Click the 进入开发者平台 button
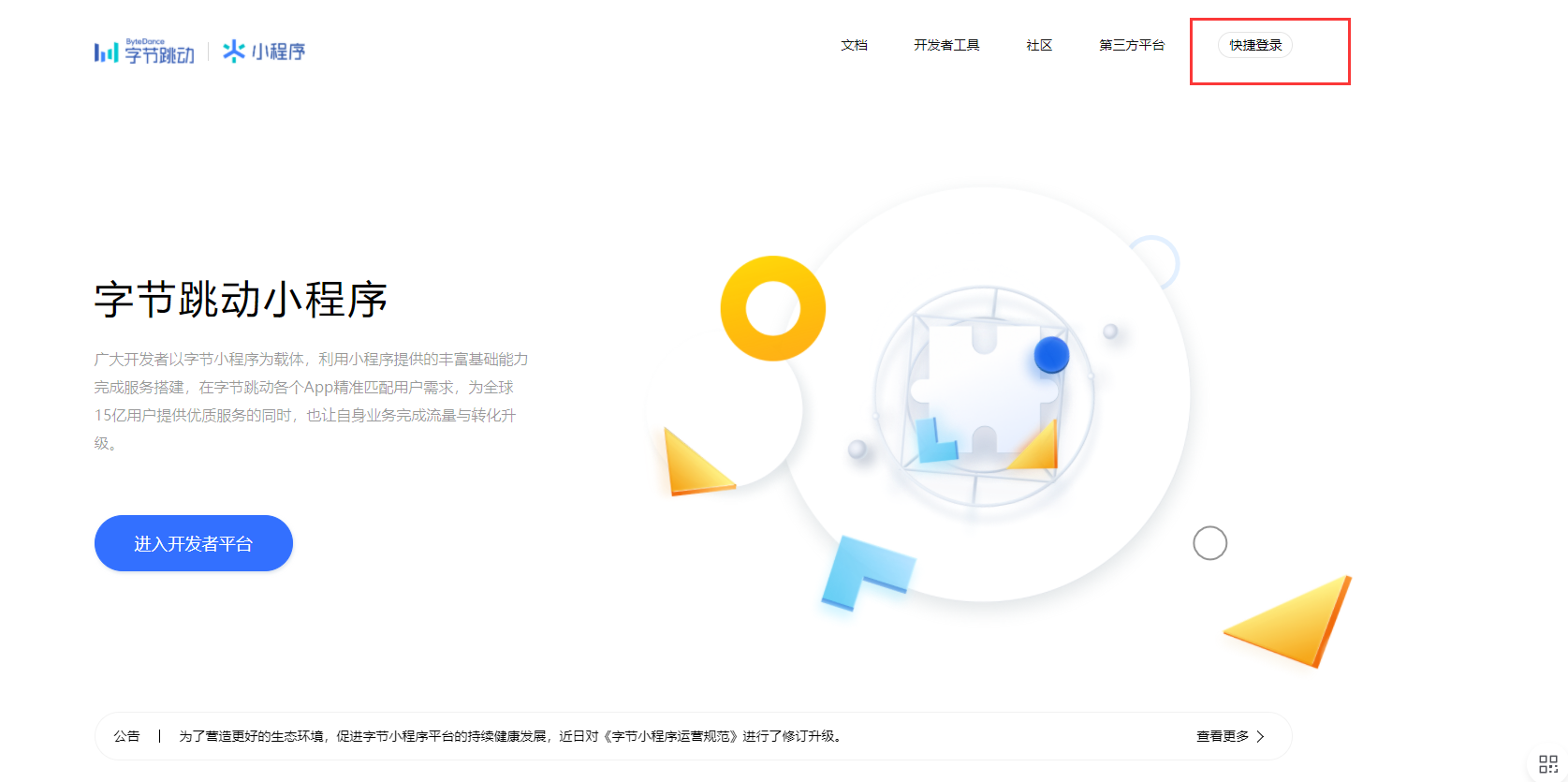 tap(194, 543)
